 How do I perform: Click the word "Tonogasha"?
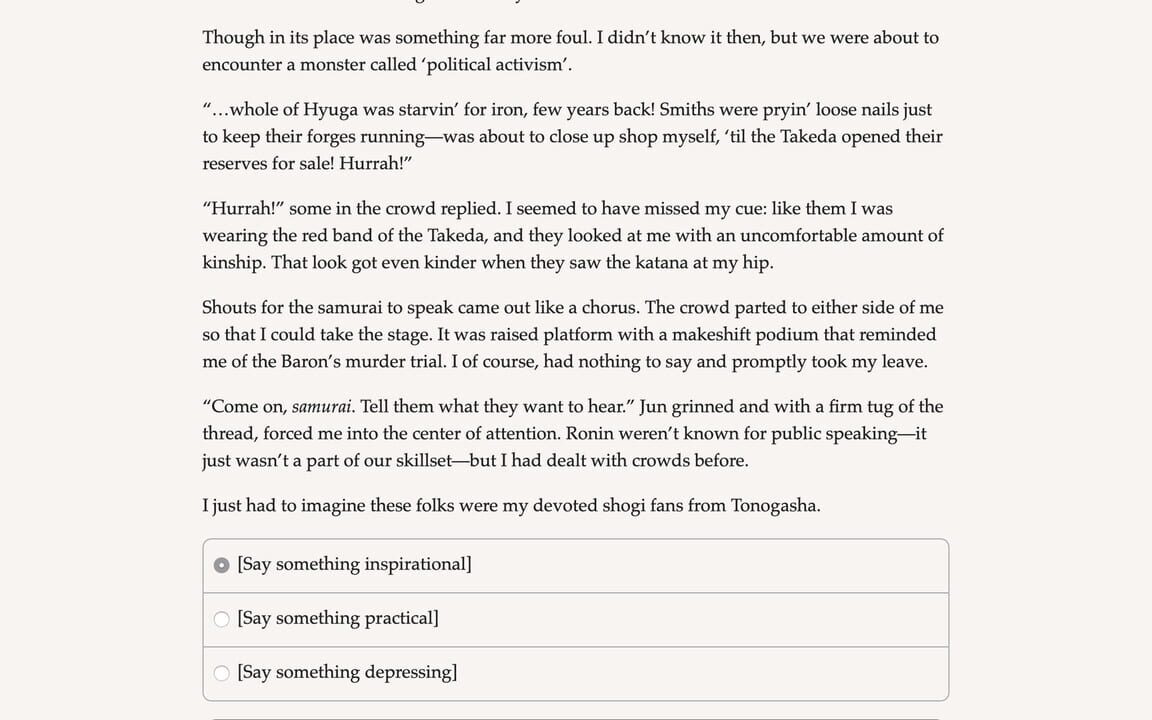coord(774,505)
